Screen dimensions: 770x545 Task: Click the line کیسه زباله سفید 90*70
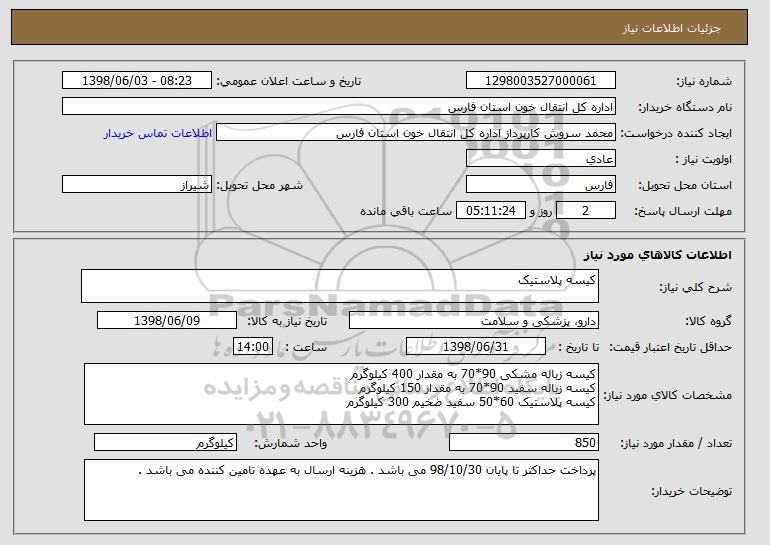(x=477, y=388)
